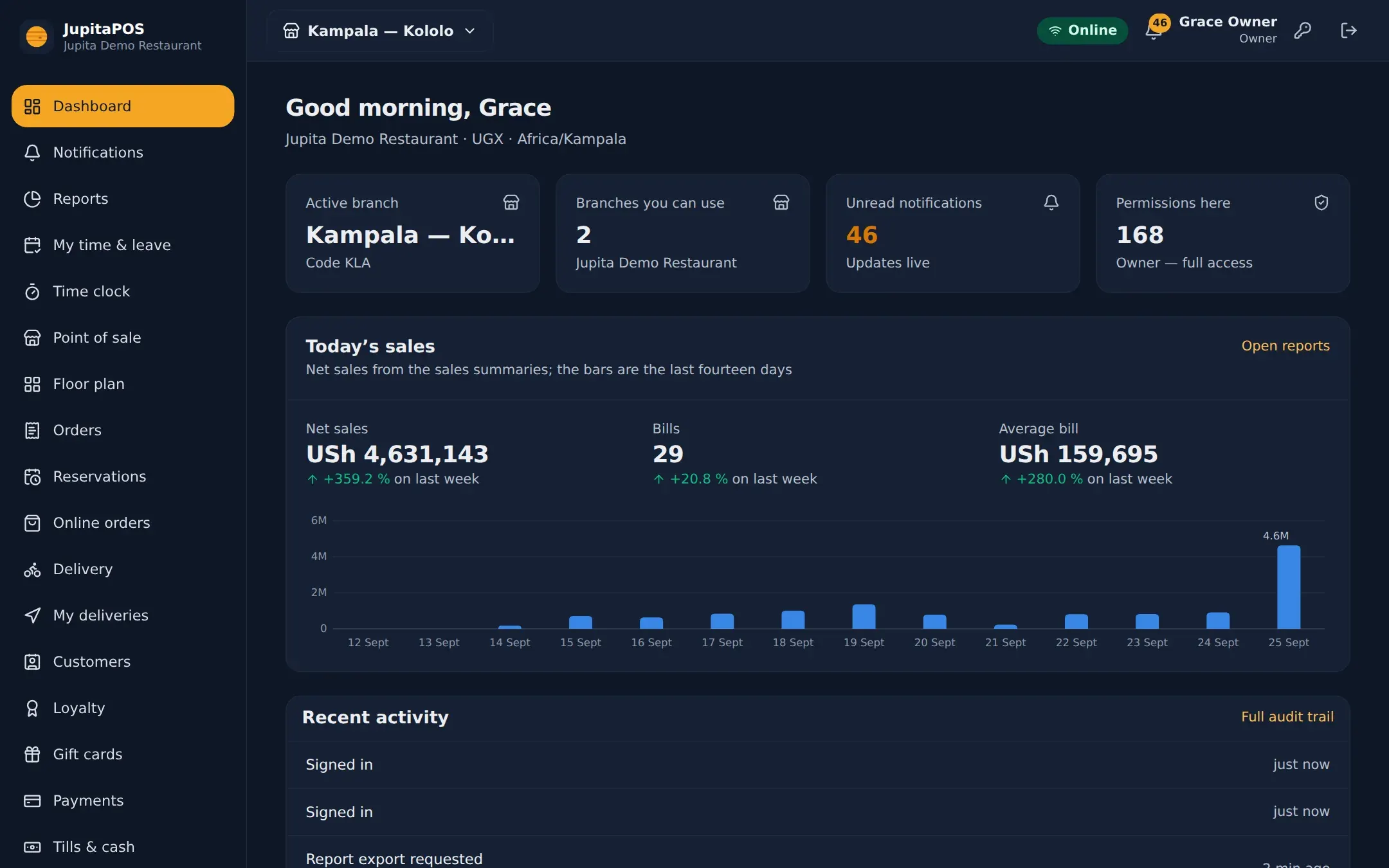The image size is (1389, 868).
Task: Click the Reports pie chart icon in sidebar
Action: tap(32, 199)
